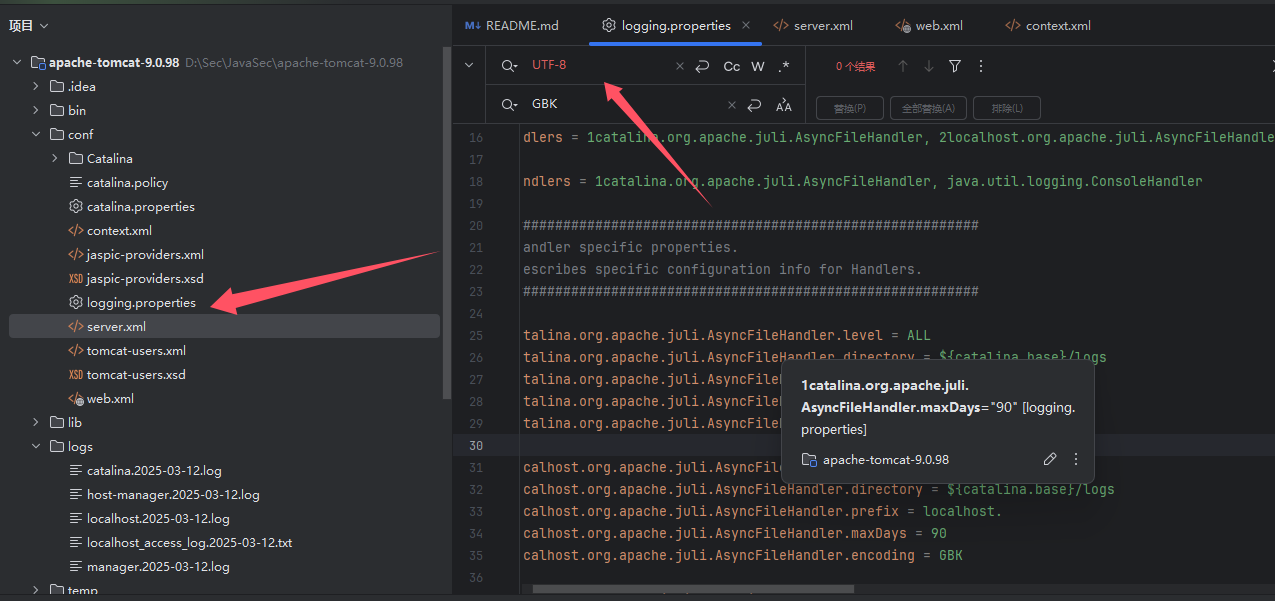Image resolution: width=1275 pixels, height=601 pixels.
Task: Click GBK value on line 35
Action: [950, 555]
